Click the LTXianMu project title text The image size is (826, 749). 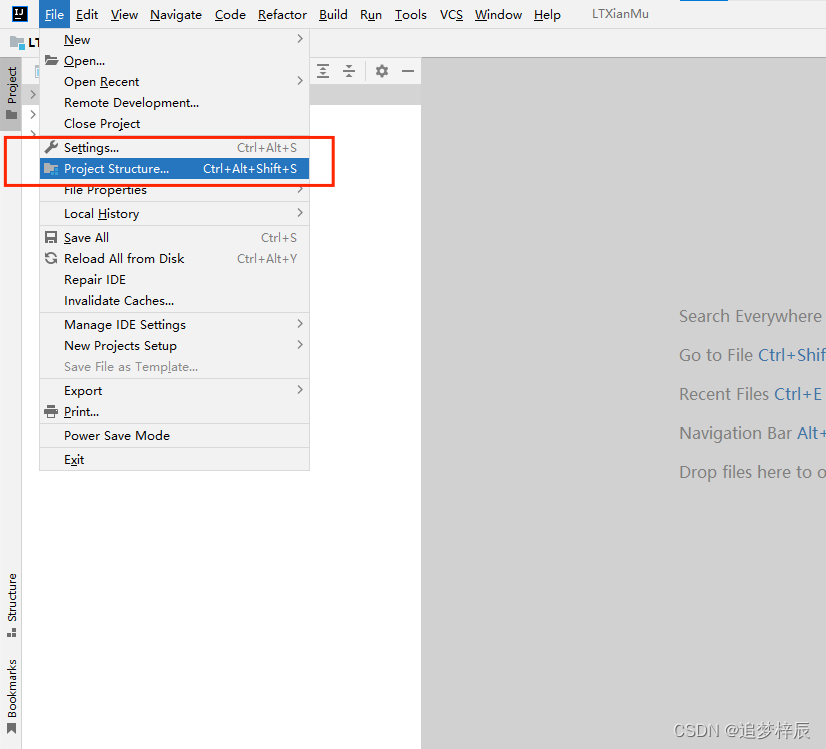point(620,14)
